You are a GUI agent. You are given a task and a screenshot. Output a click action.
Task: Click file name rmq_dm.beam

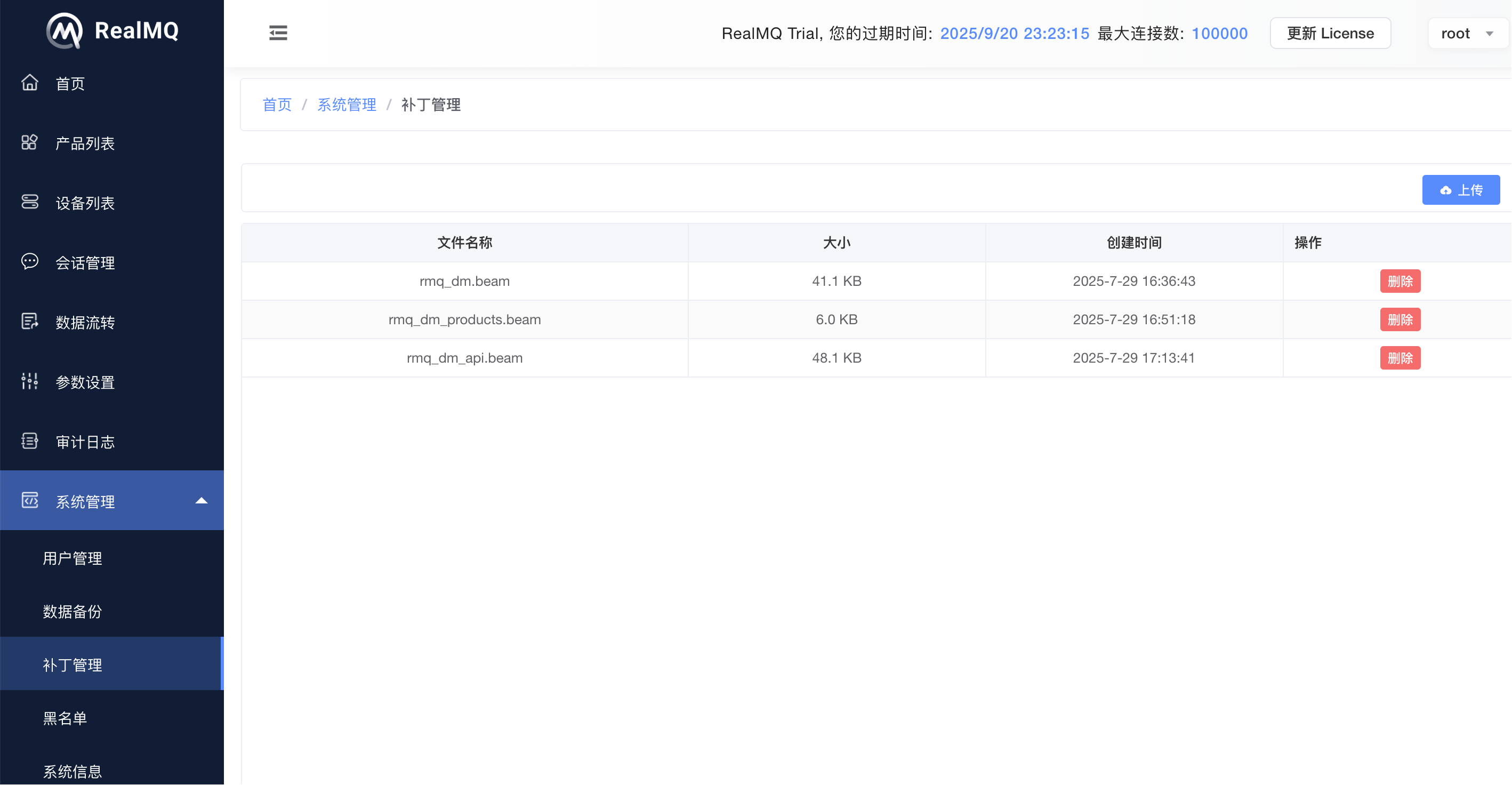(x=464, y=281)
